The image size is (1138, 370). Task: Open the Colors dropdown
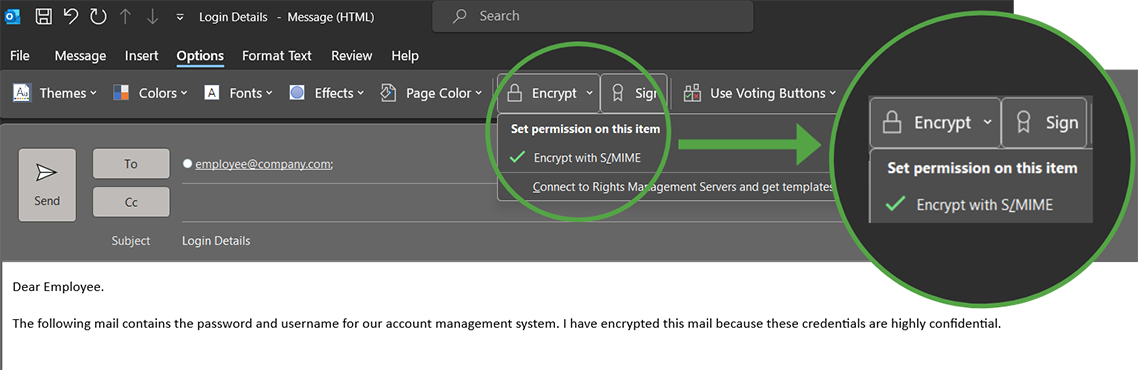tap(150, 93)
